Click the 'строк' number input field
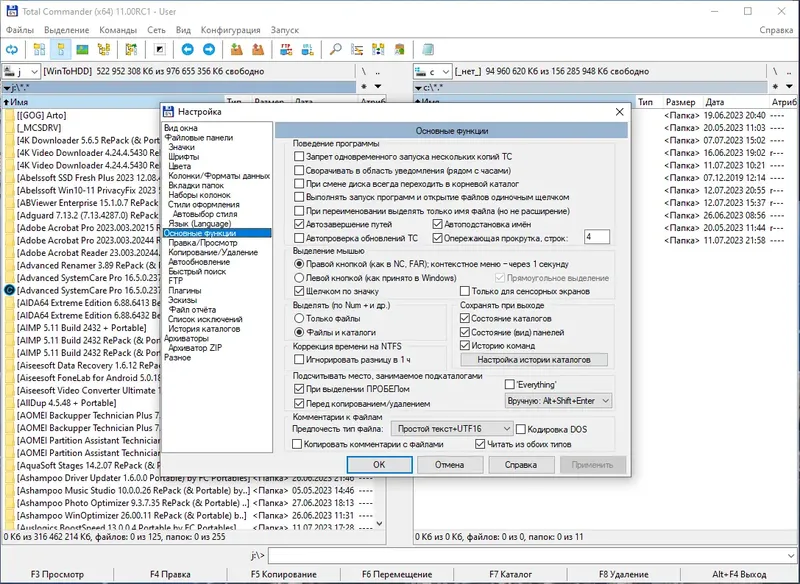Image resolution: width=800 pixels, height=584 pixels. (x=596, y=237)
